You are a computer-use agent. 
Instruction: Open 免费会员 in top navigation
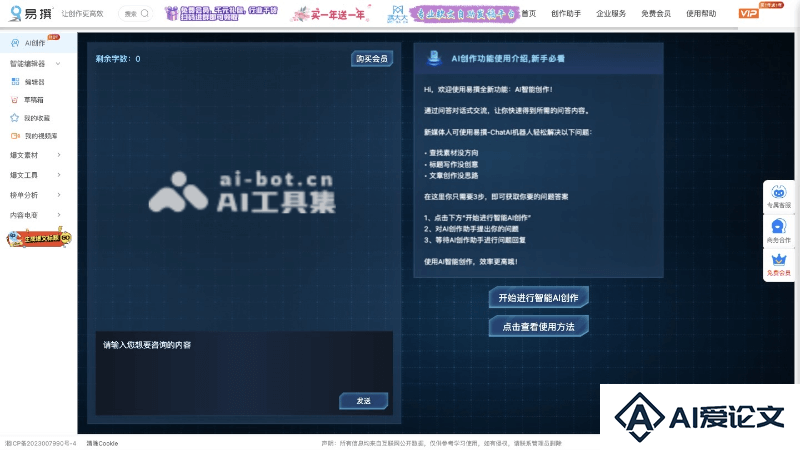[x=656, y=14]
